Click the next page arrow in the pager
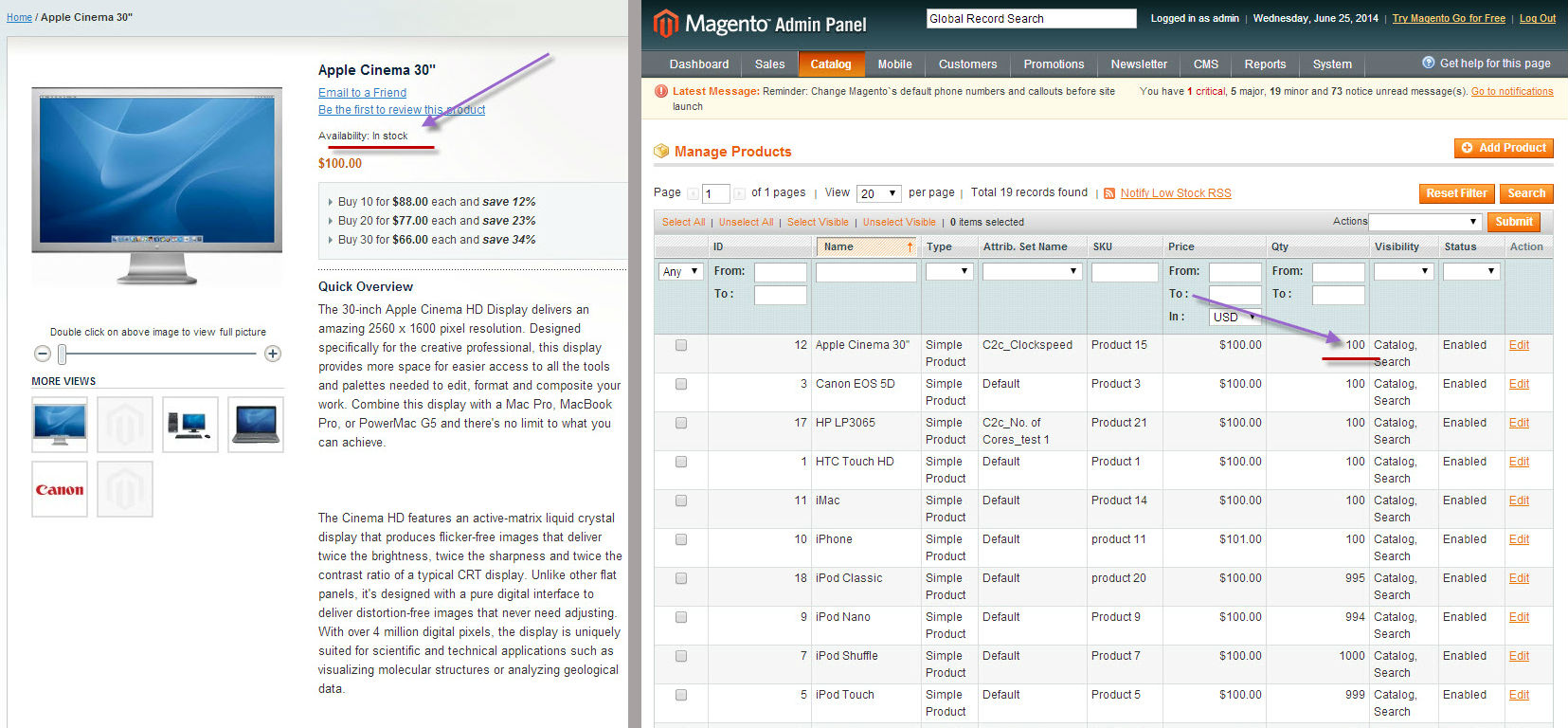Viewport: 1568px width, 728px height. pyautogui.click(x=740, y=193)
